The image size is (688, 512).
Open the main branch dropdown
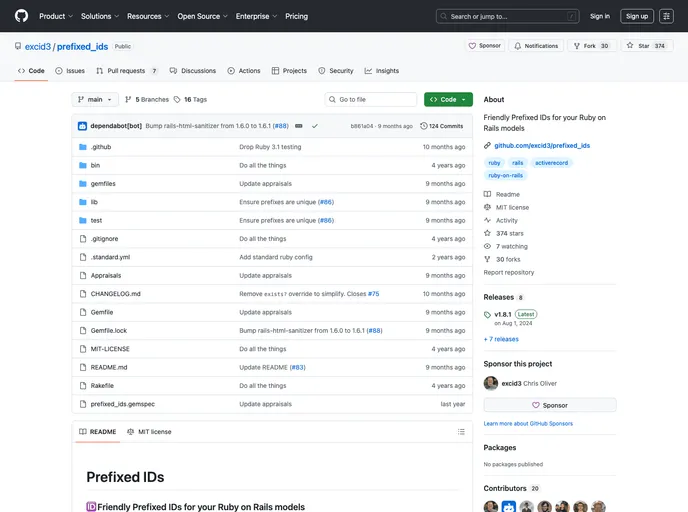coord(95,100)
